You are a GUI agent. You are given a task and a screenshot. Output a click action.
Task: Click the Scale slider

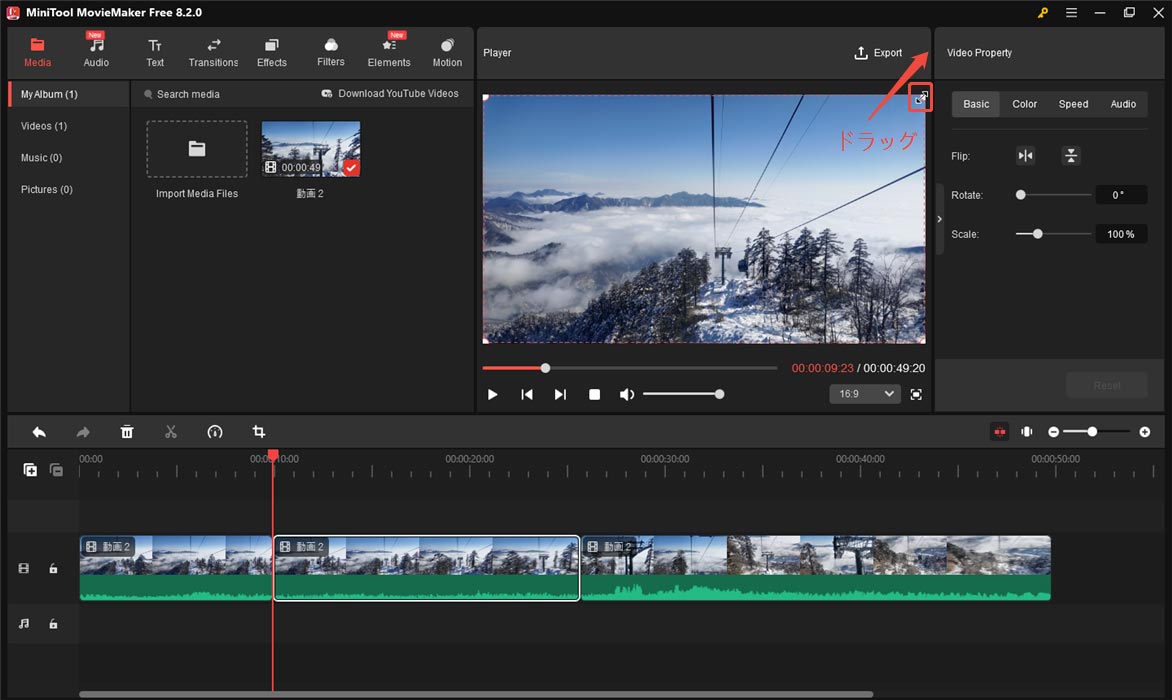[1054, 234]
